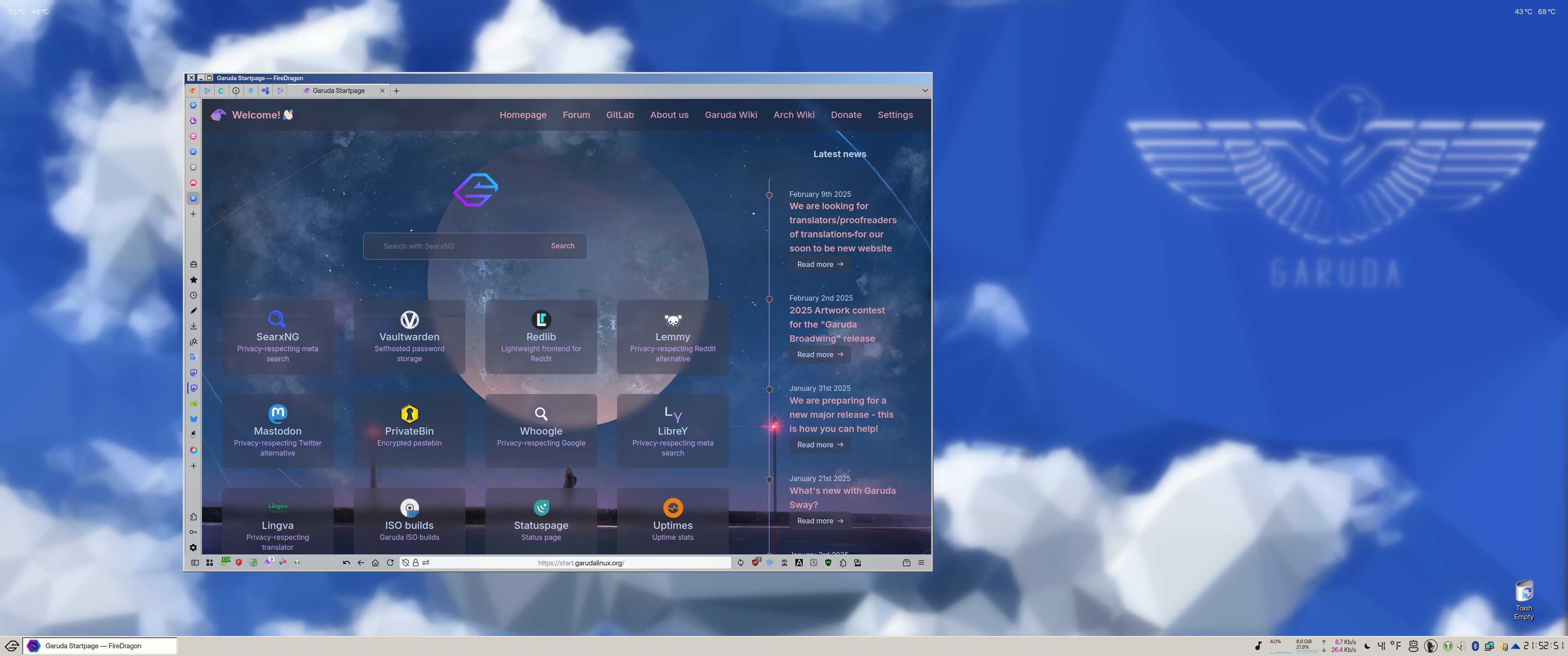Open a new tab with plus button
The image size is (1568, 656).
pyautogui.click(x=396, y=91)
